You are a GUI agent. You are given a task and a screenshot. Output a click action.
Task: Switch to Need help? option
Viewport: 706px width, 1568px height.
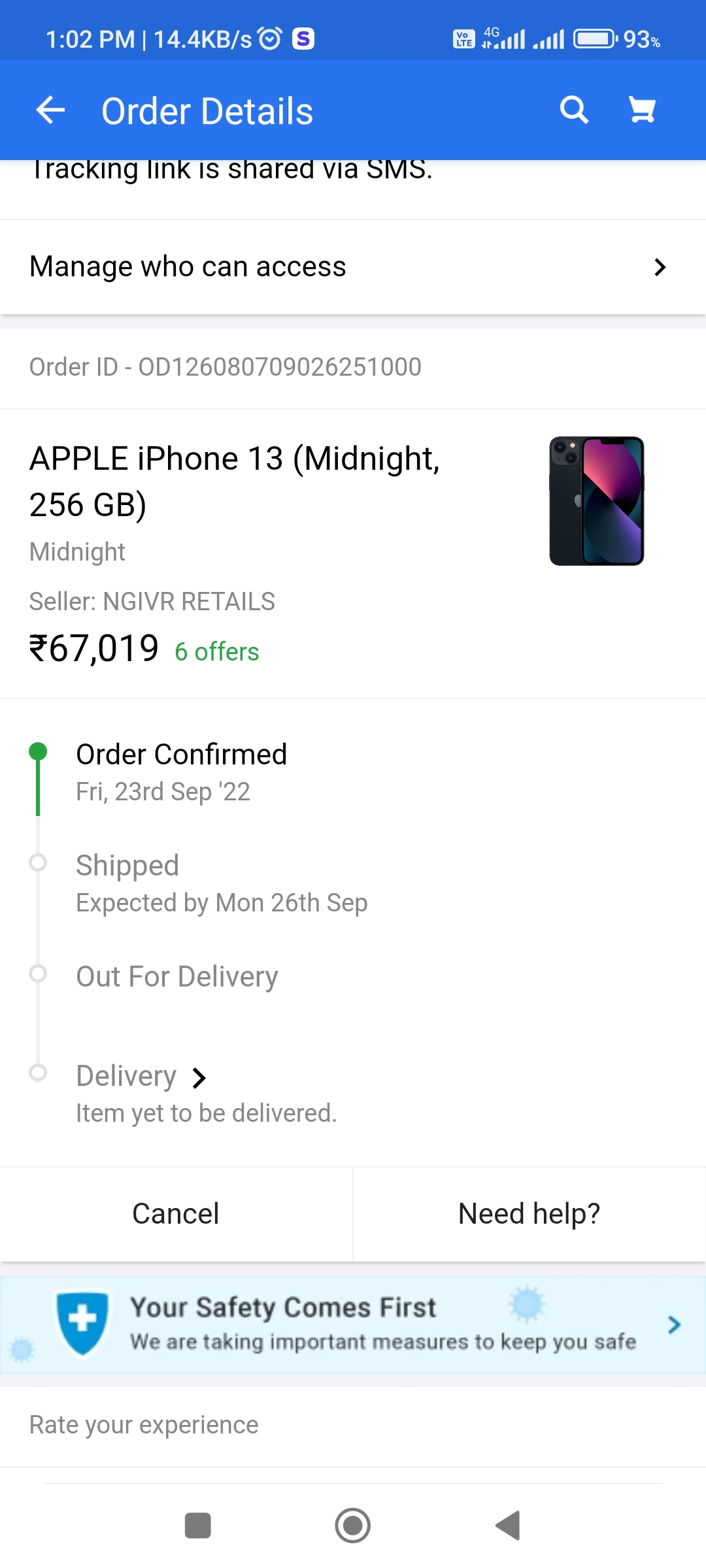click(x=529, y=1213)
